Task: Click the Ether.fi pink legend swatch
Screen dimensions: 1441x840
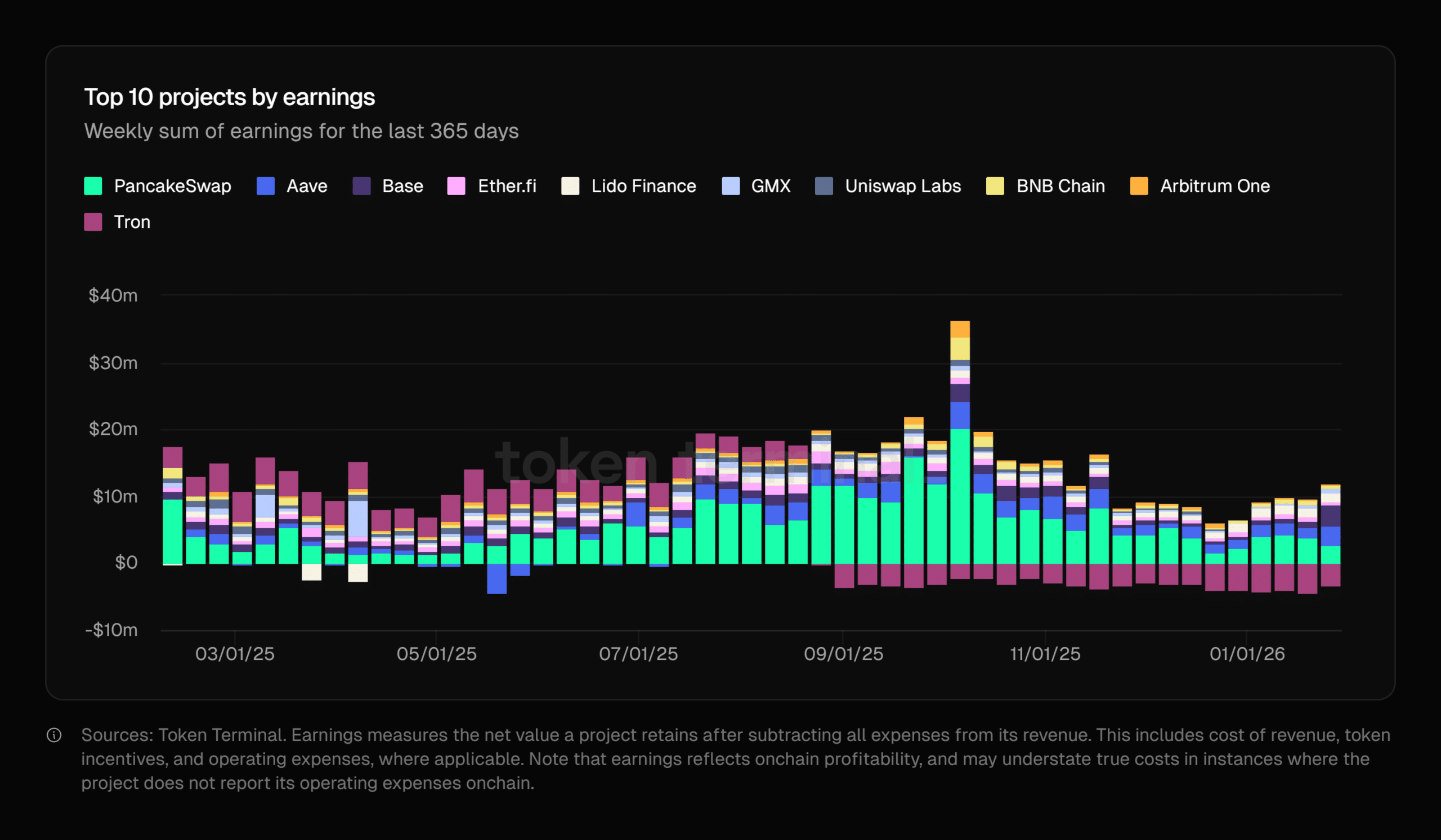Action: click(457, 186)
